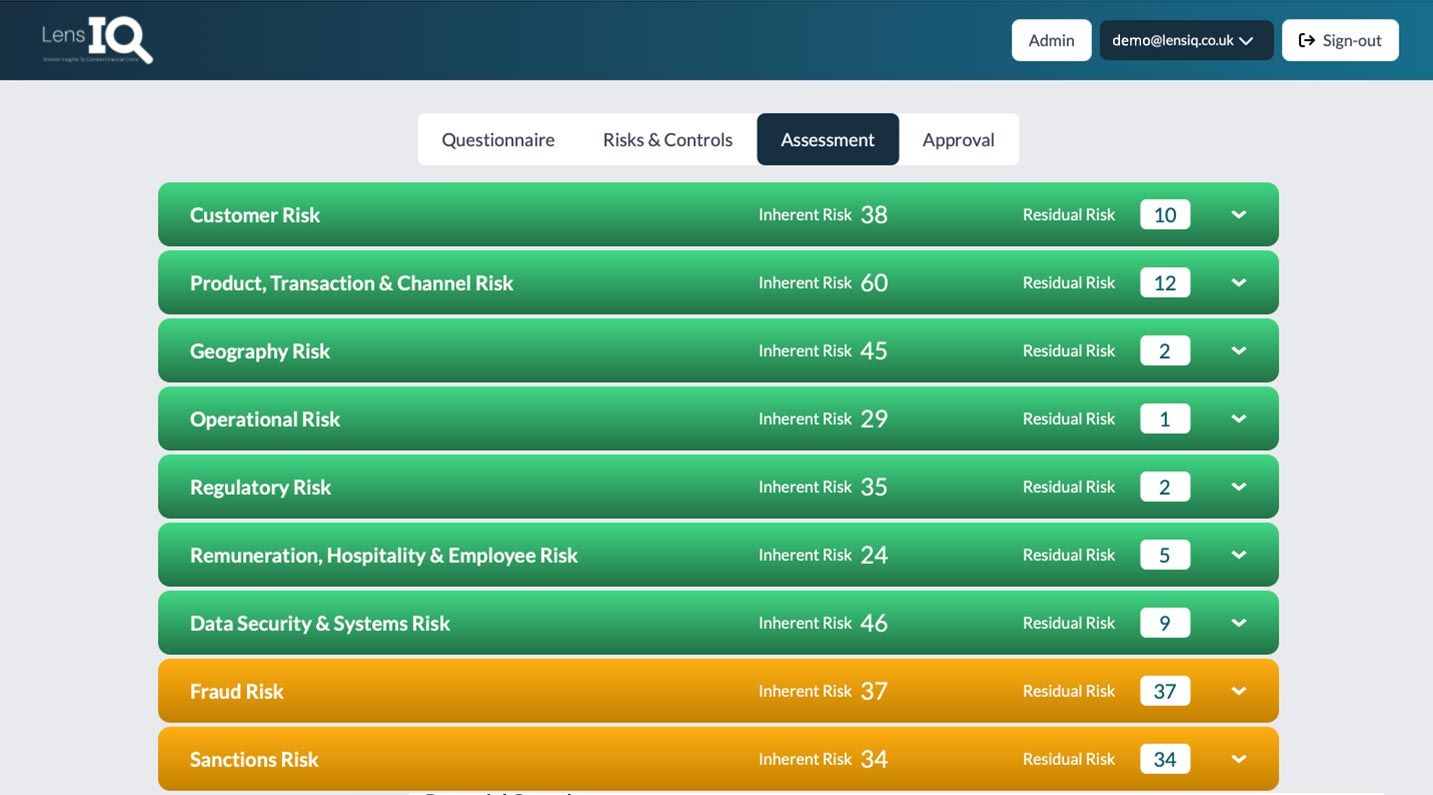Viewport: 1433px width, 795px height.
Task: Expand Remuneration, Hospitality & Employee Risk chevron
Action: 1238,555
